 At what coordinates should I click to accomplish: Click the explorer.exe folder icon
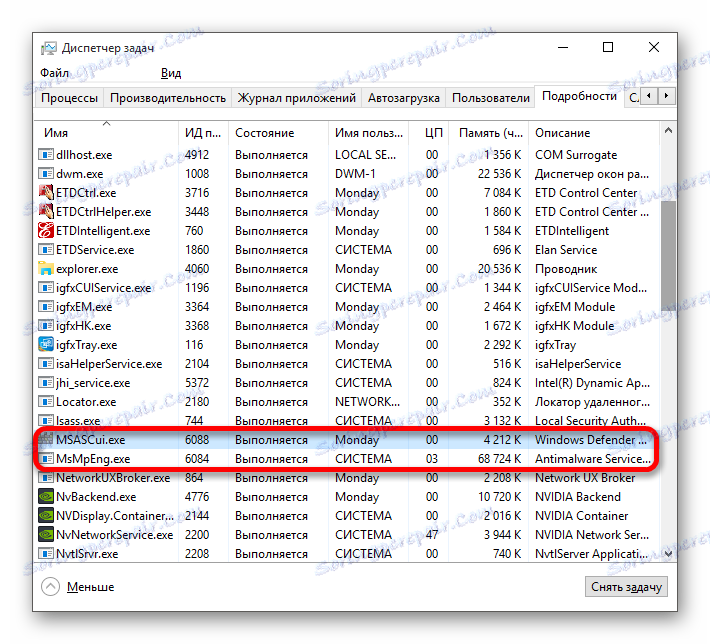[x=46, y=269]
